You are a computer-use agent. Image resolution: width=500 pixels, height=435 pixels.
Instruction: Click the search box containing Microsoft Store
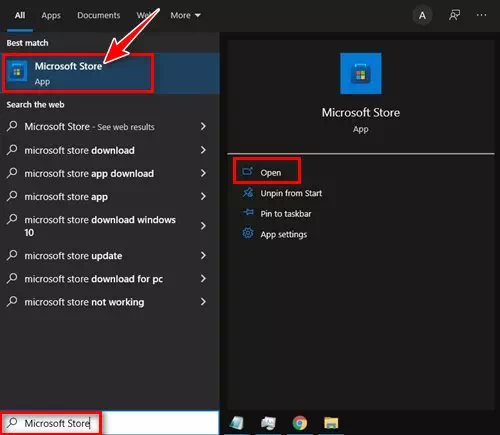(110, 423)
